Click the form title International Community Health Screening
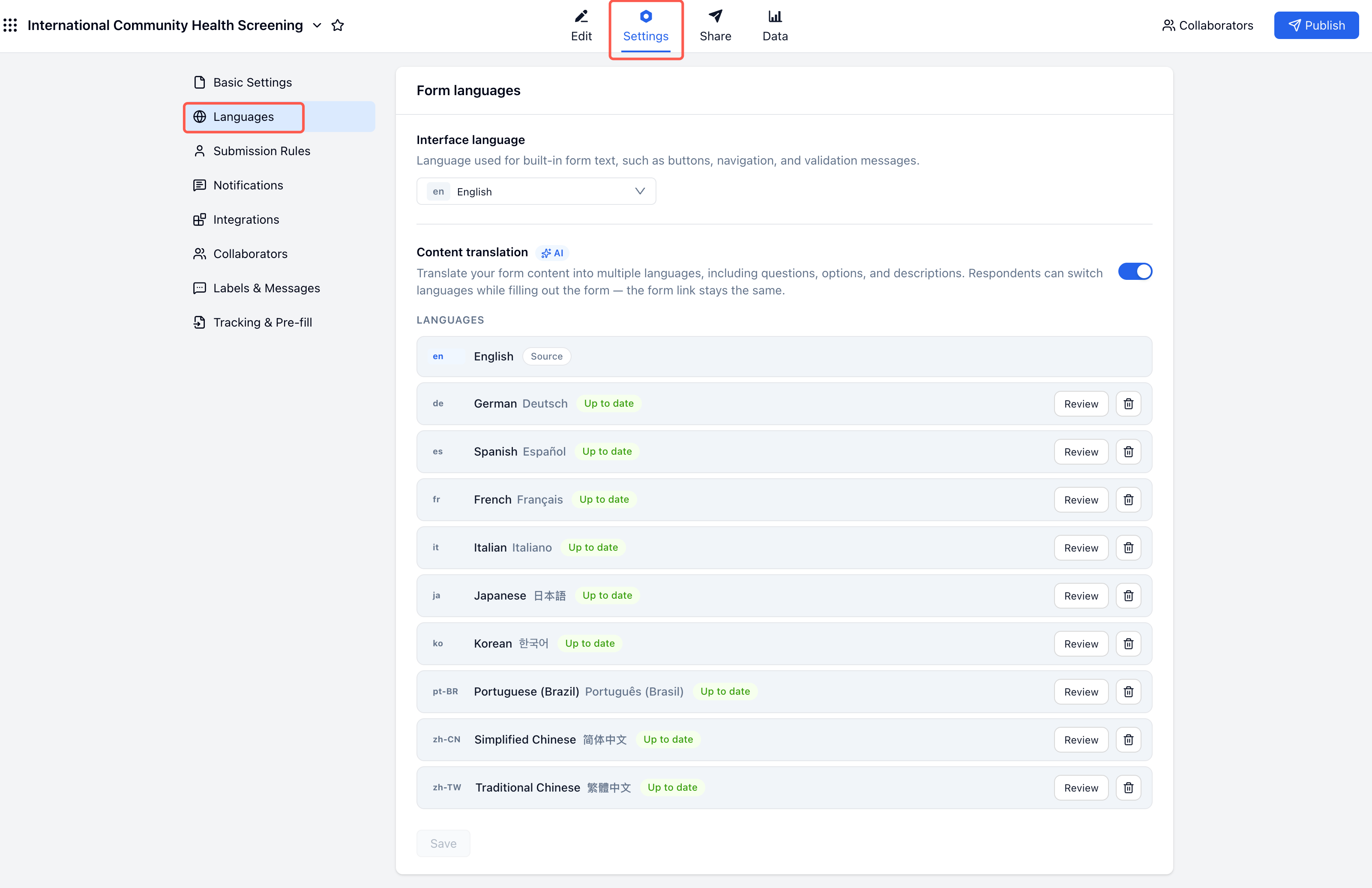1372x888 pixels. (x=165, y=25)
